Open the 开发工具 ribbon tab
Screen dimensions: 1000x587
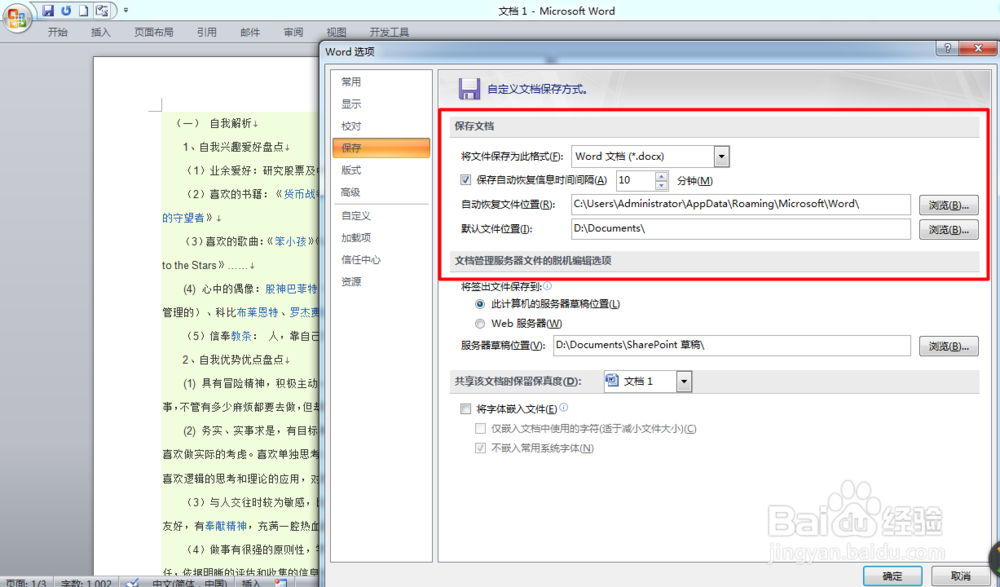[389, 32]
